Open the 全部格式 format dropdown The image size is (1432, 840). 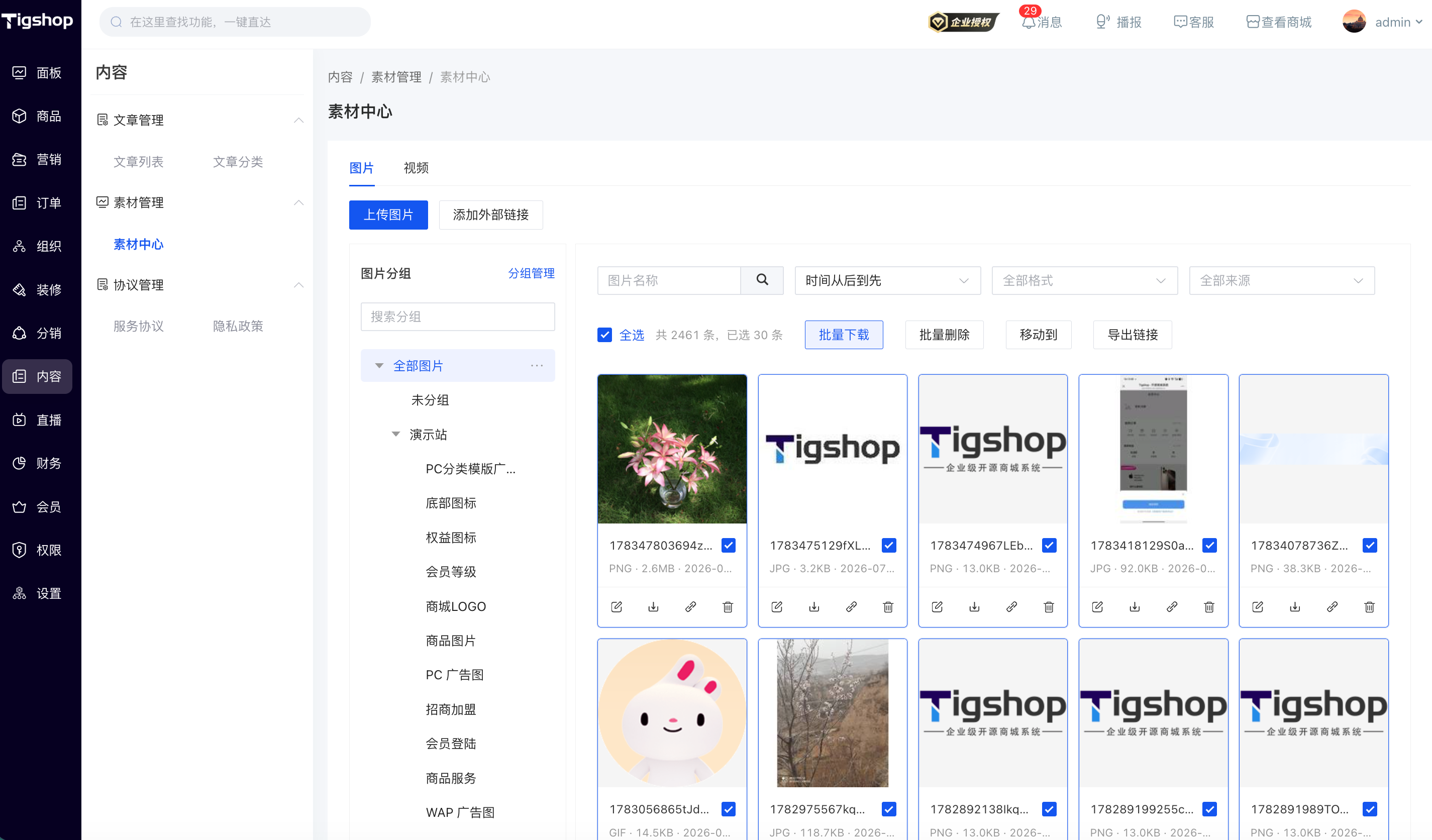click(x=1084, y=280)
